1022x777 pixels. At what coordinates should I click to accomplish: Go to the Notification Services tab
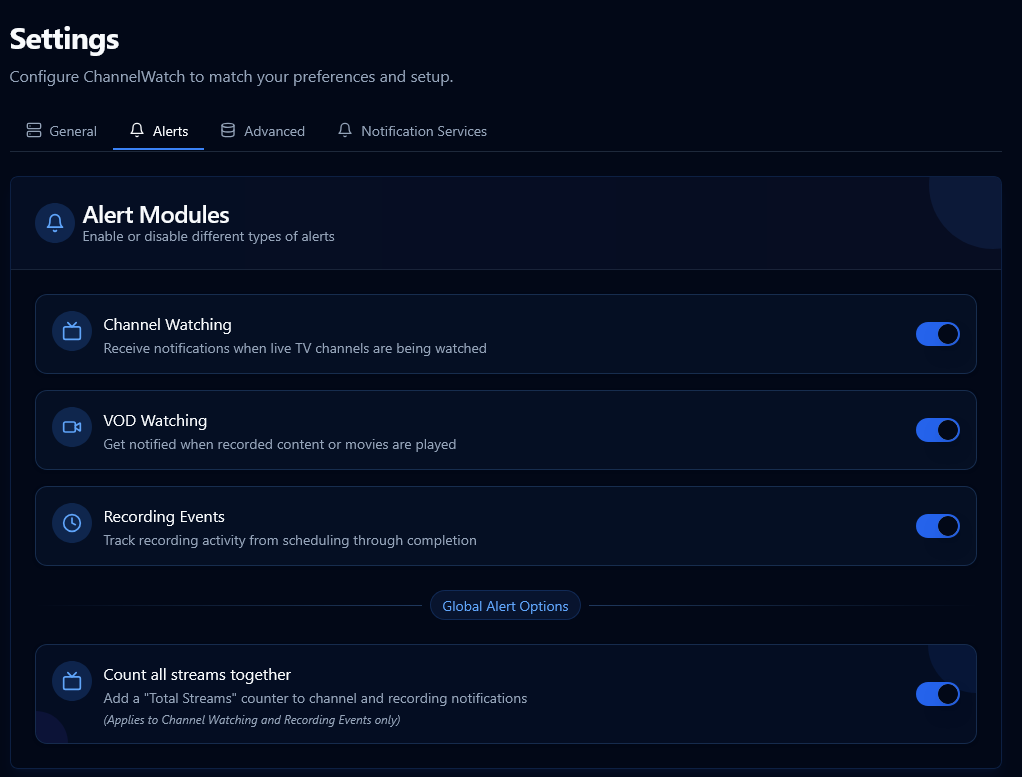pyautogui.click(x=424, y=131)
